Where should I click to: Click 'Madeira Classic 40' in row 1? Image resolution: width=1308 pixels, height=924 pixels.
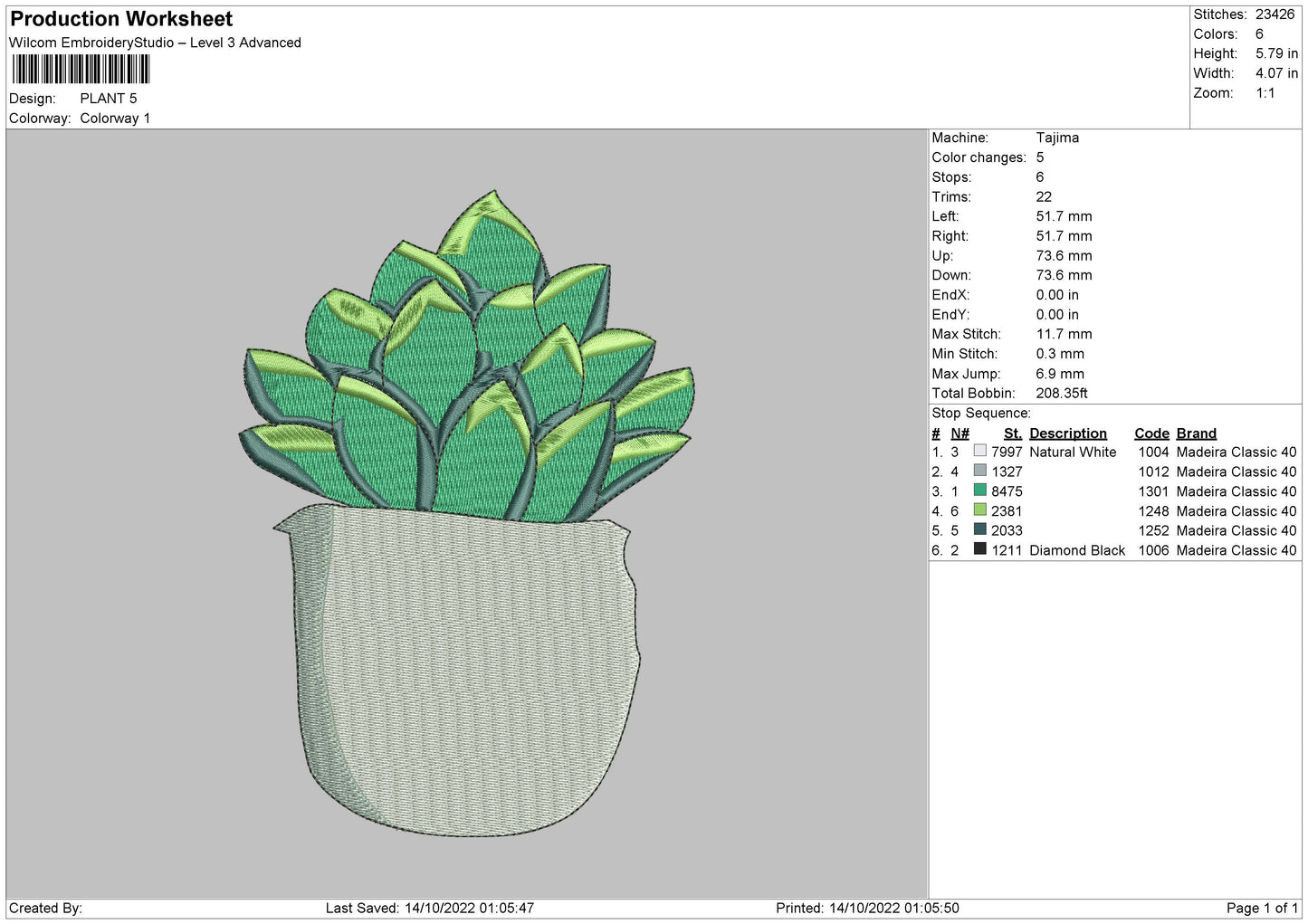point(1236,452)
